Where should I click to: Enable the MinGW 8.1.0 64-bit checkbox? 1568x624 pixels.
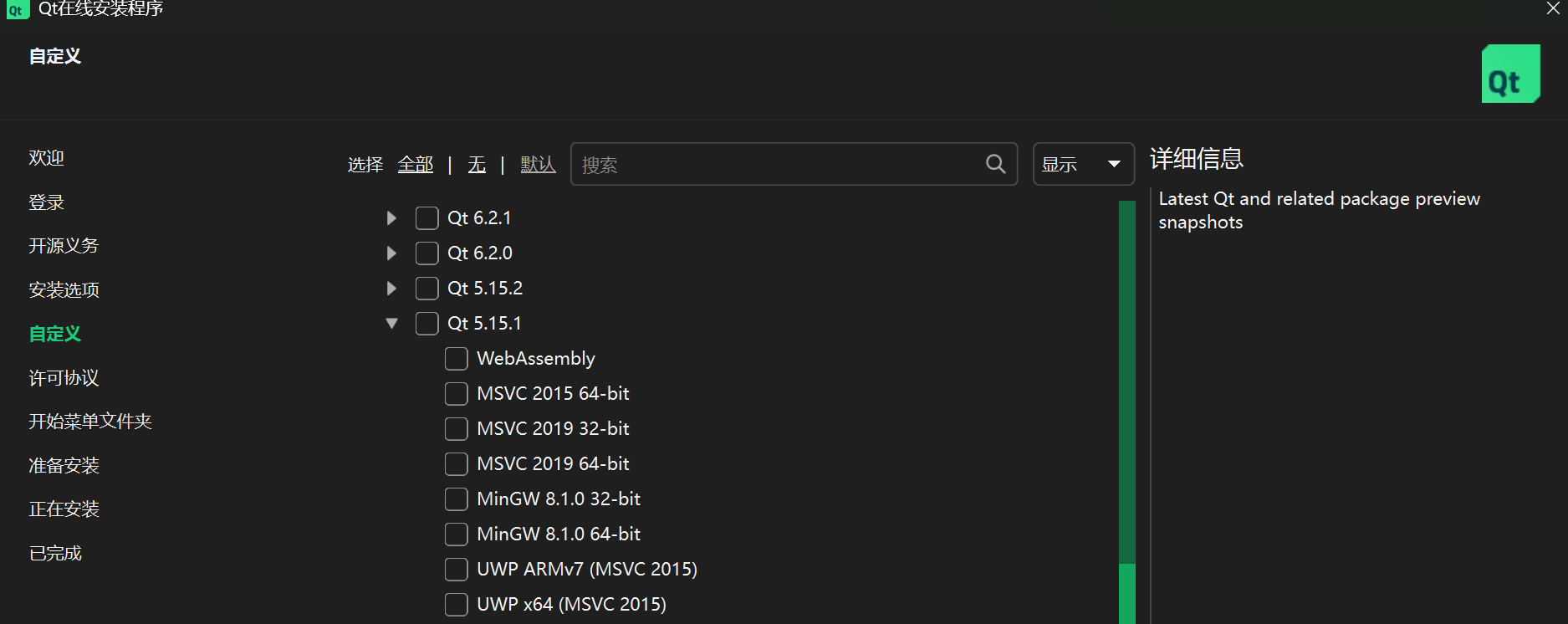tap(456, 534)
